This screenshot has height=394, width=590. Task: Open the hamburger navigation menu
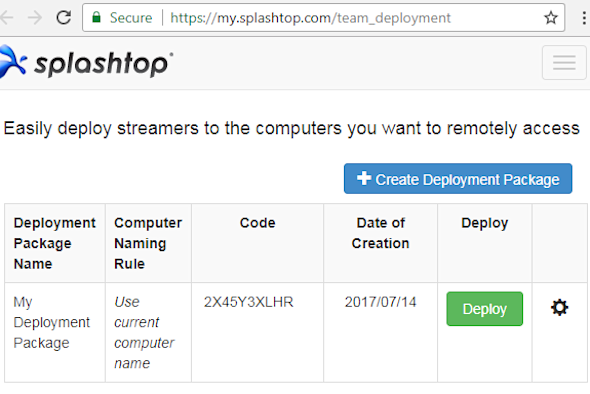564,62
